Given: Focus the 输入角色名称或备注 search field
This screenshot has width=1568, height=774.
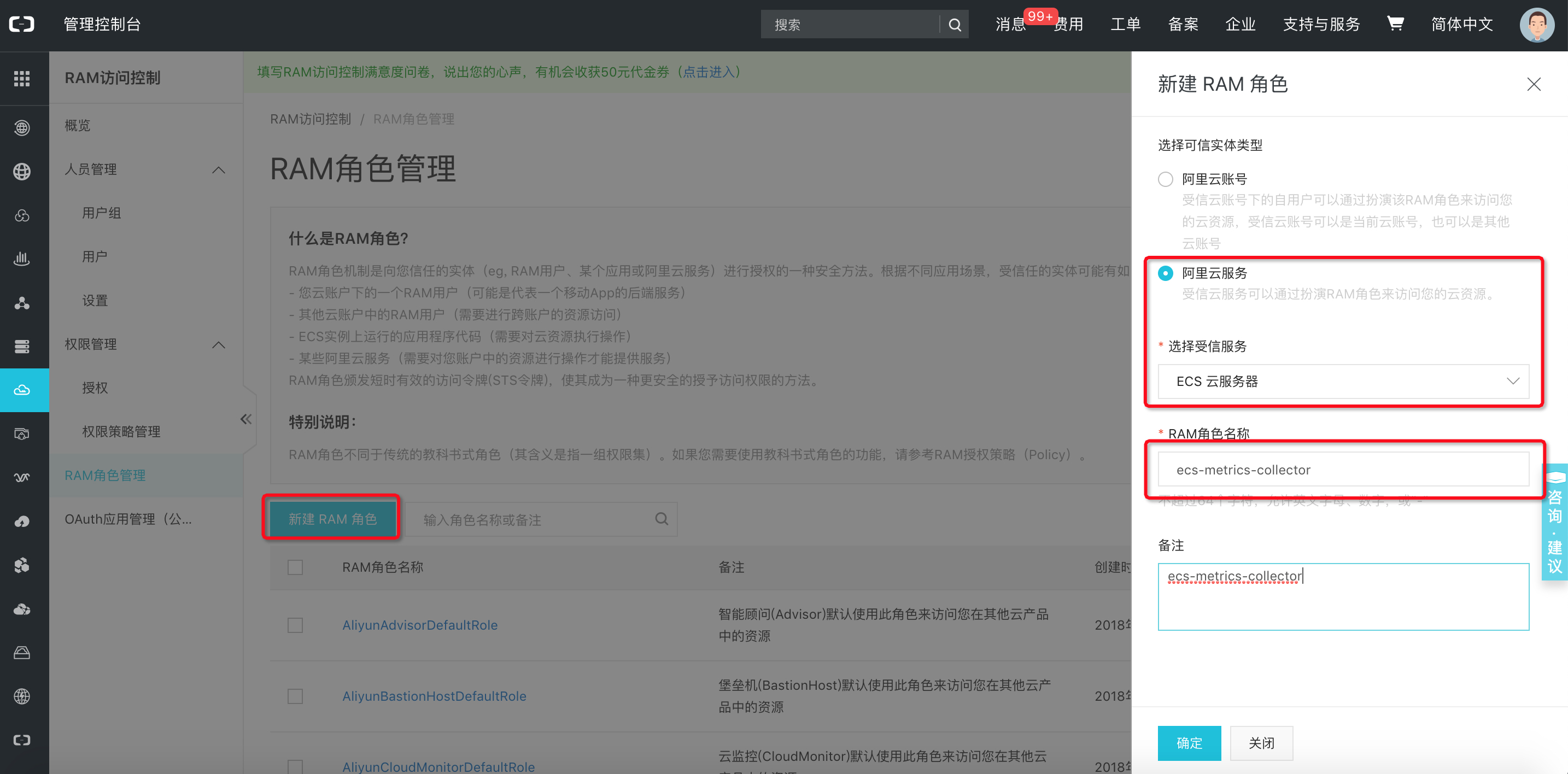Looking at the screenshot, I should [x=541, y=519].
